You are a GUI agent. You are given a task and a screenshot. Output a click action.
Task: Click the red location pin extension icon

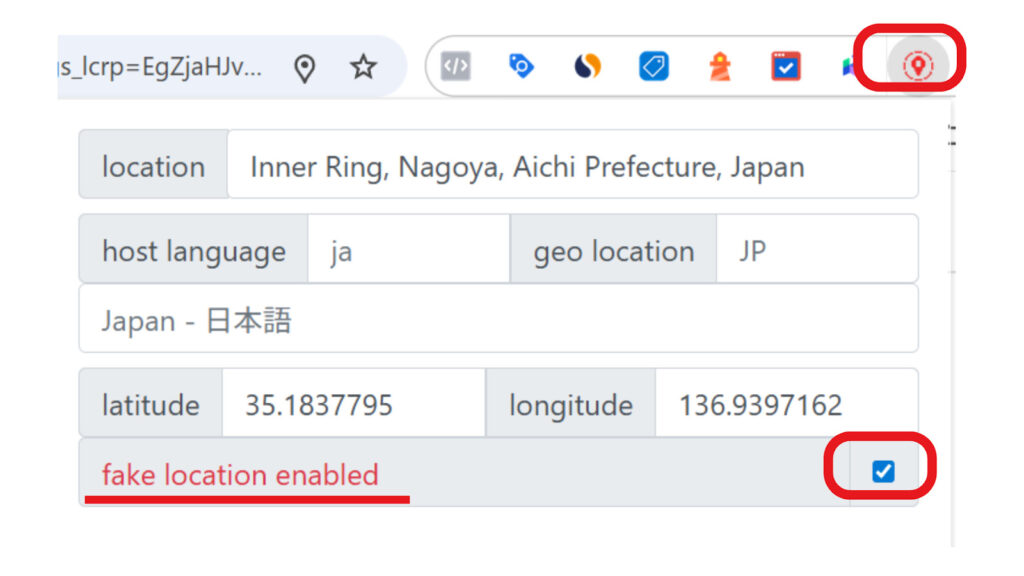pyautogui.click(x=917, y=67)
